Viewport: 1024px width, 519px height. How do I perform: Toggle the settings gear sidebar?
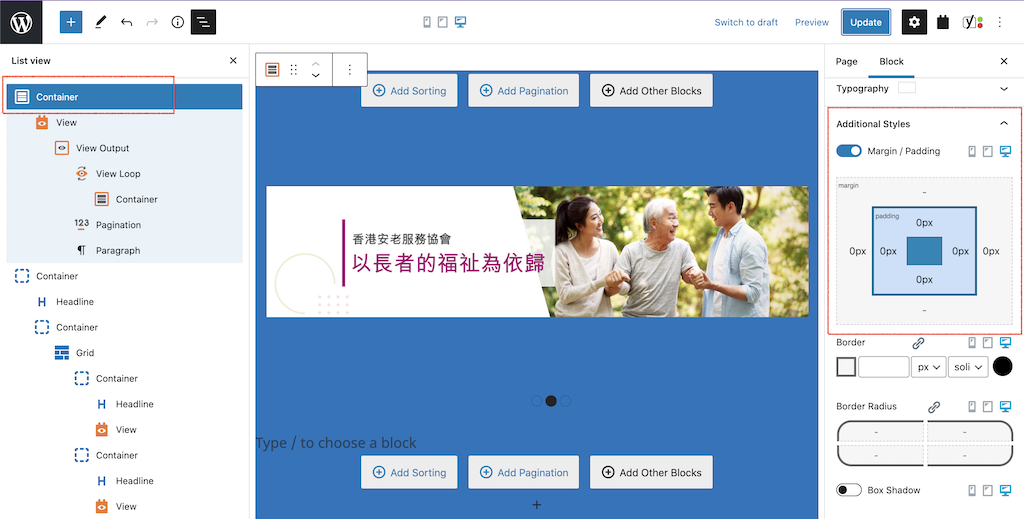coord(914,22)
